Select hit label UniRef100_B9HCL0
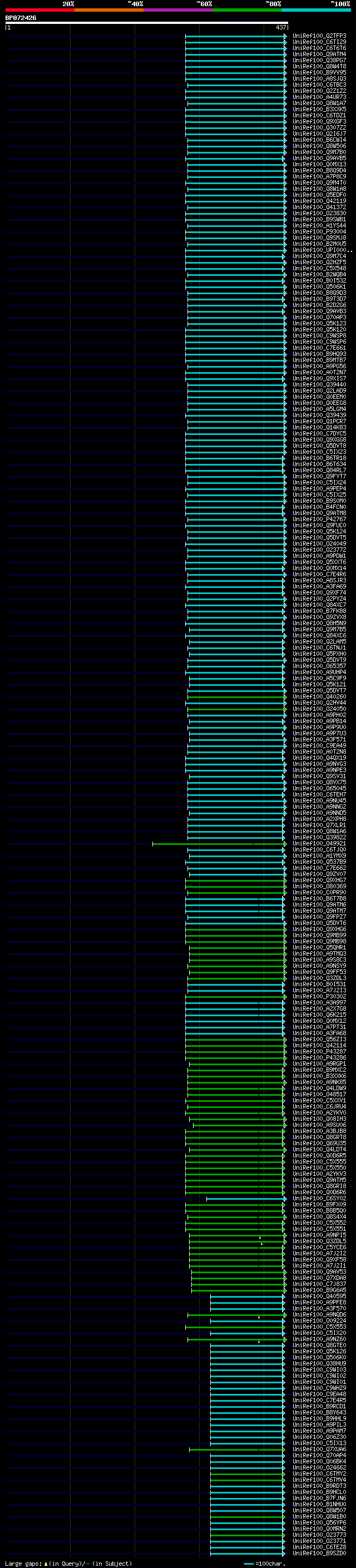The height and width of the screenshot is (1568, 356). point(319,1491)
